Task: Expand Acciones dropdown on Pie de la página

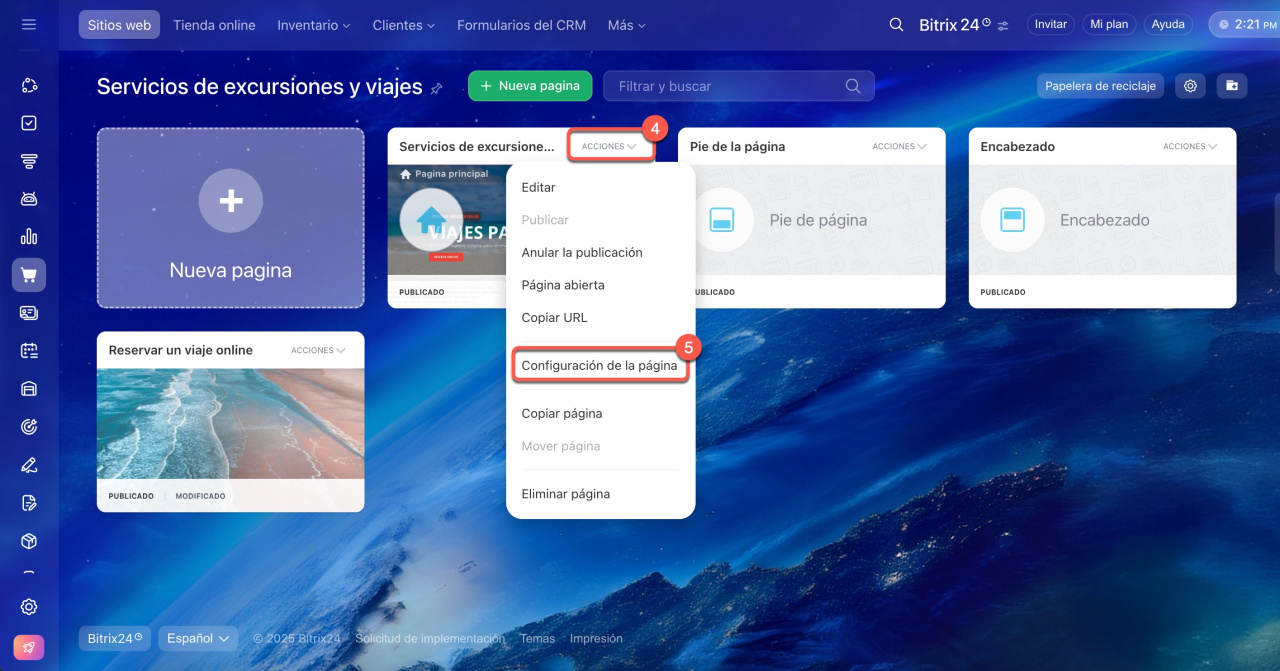Action: point(899,146)
